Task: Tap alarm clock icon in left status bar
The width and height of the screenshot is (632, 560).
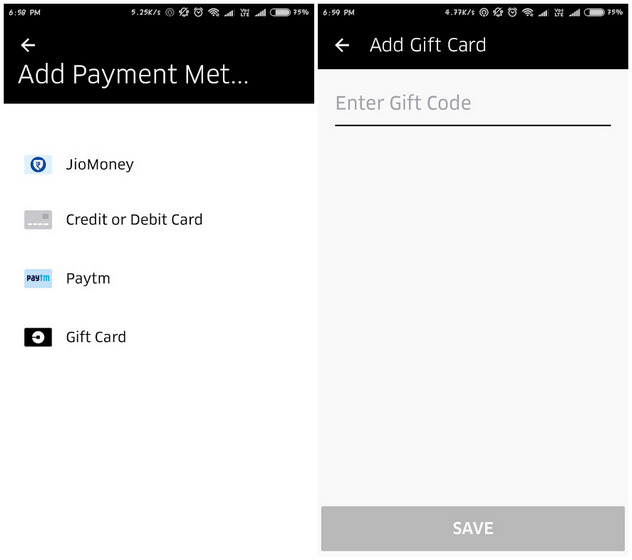Action: click(198, 12)
